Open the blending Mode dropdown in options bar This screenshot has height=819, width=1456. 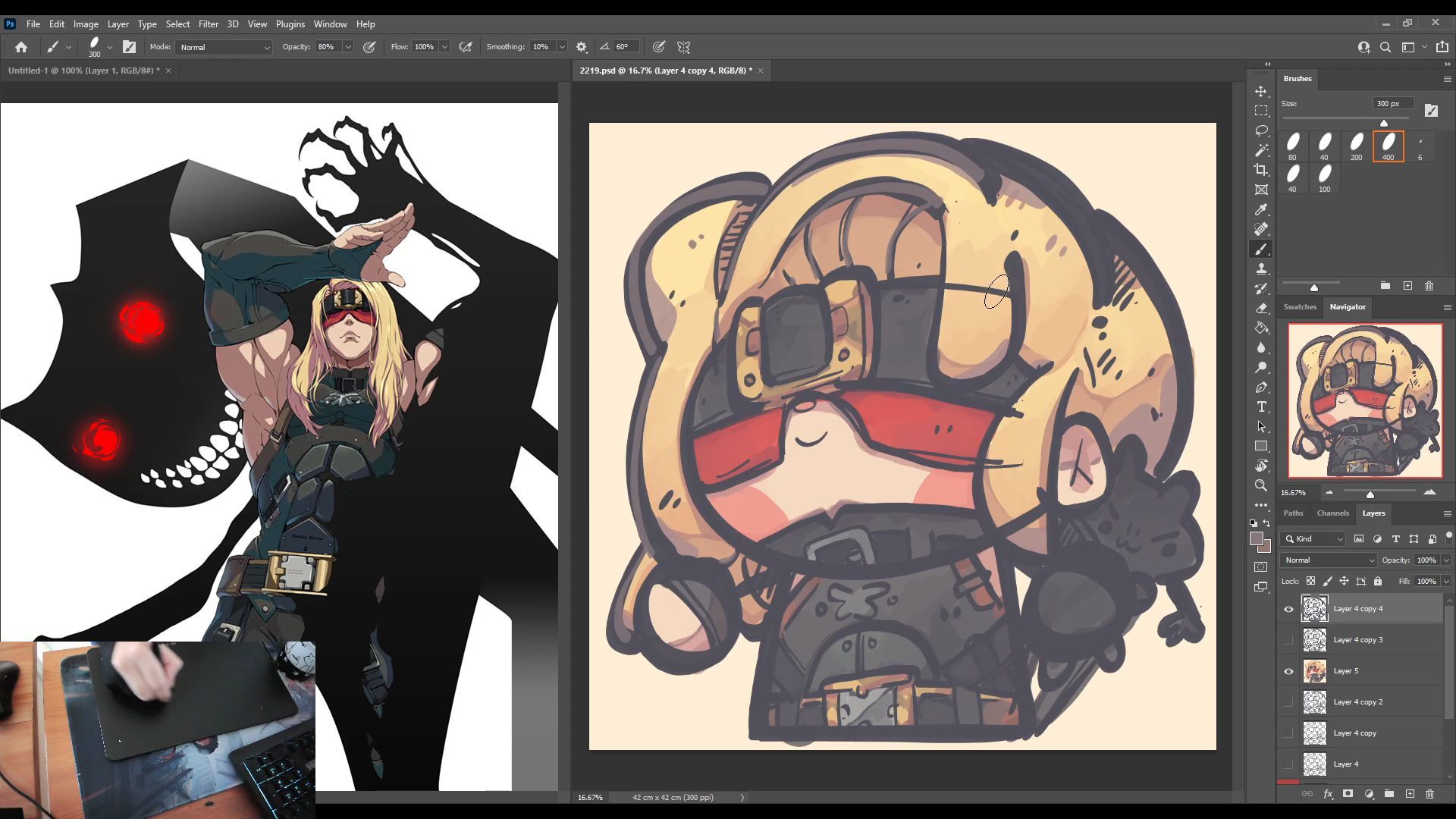[x=224, y=47]
